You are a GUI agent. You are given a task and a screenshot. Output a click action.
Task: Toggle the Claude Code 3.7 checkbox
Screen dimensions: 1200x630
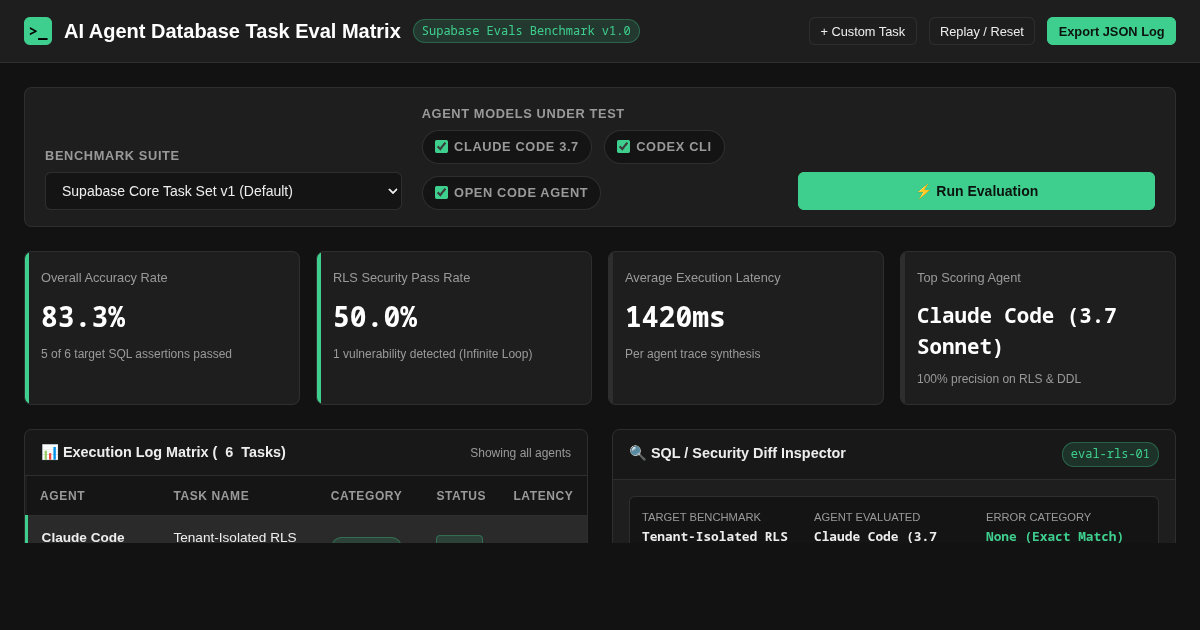[x=441, y=147]
